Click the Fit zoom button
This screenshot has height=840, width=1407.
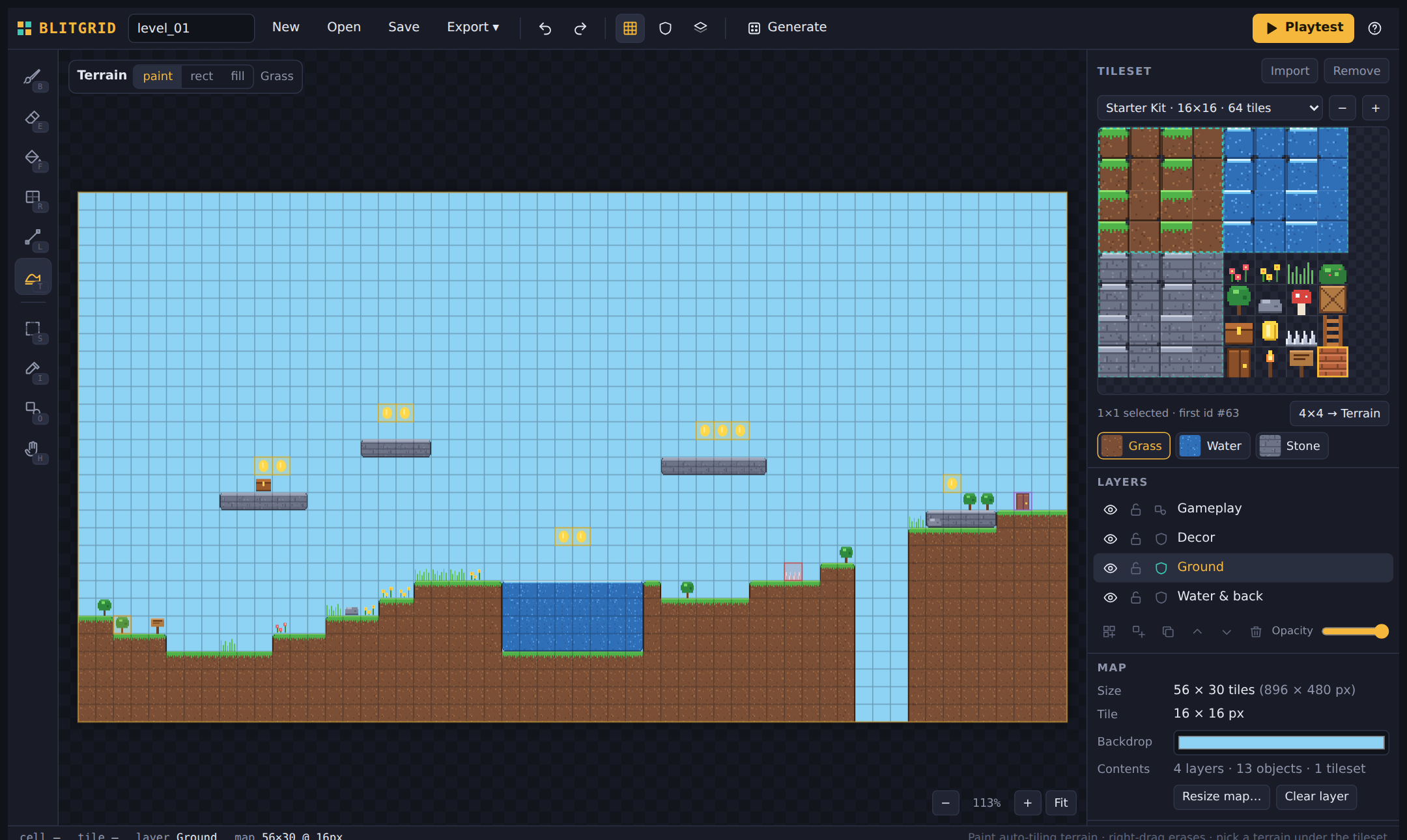[x=1060, y=803]
